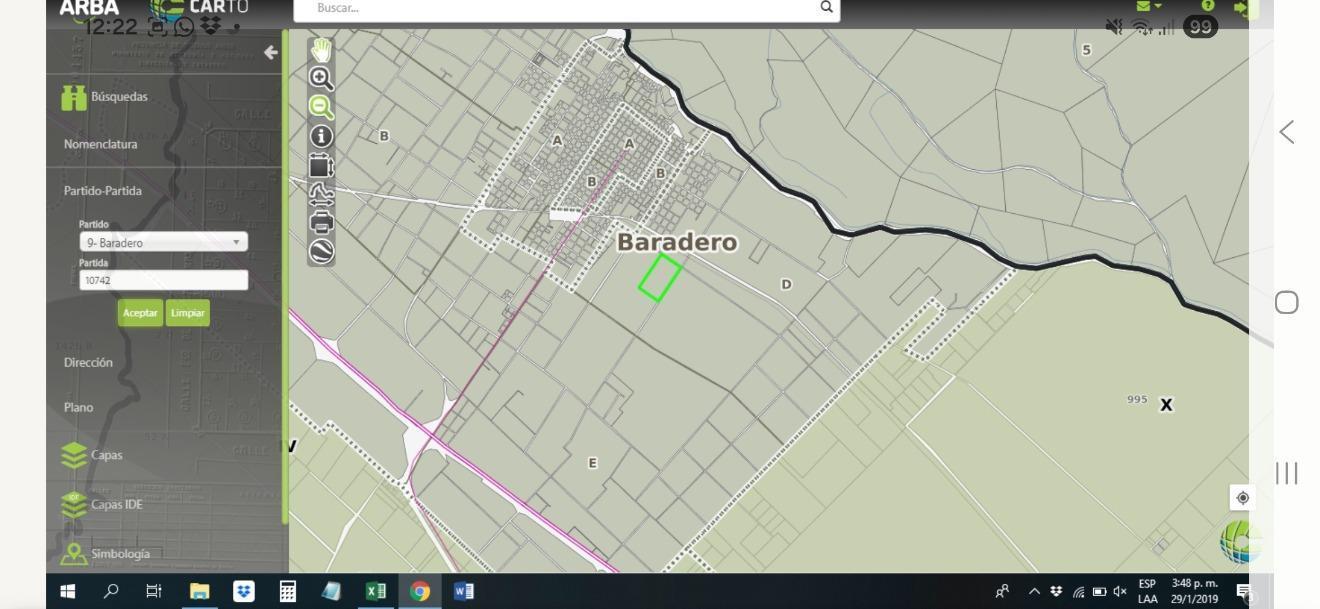Image resolution: width=1320 pixels, height=609 pixels.
Task: Click the green help question mark icon
Action: [x=1208, y=6]
